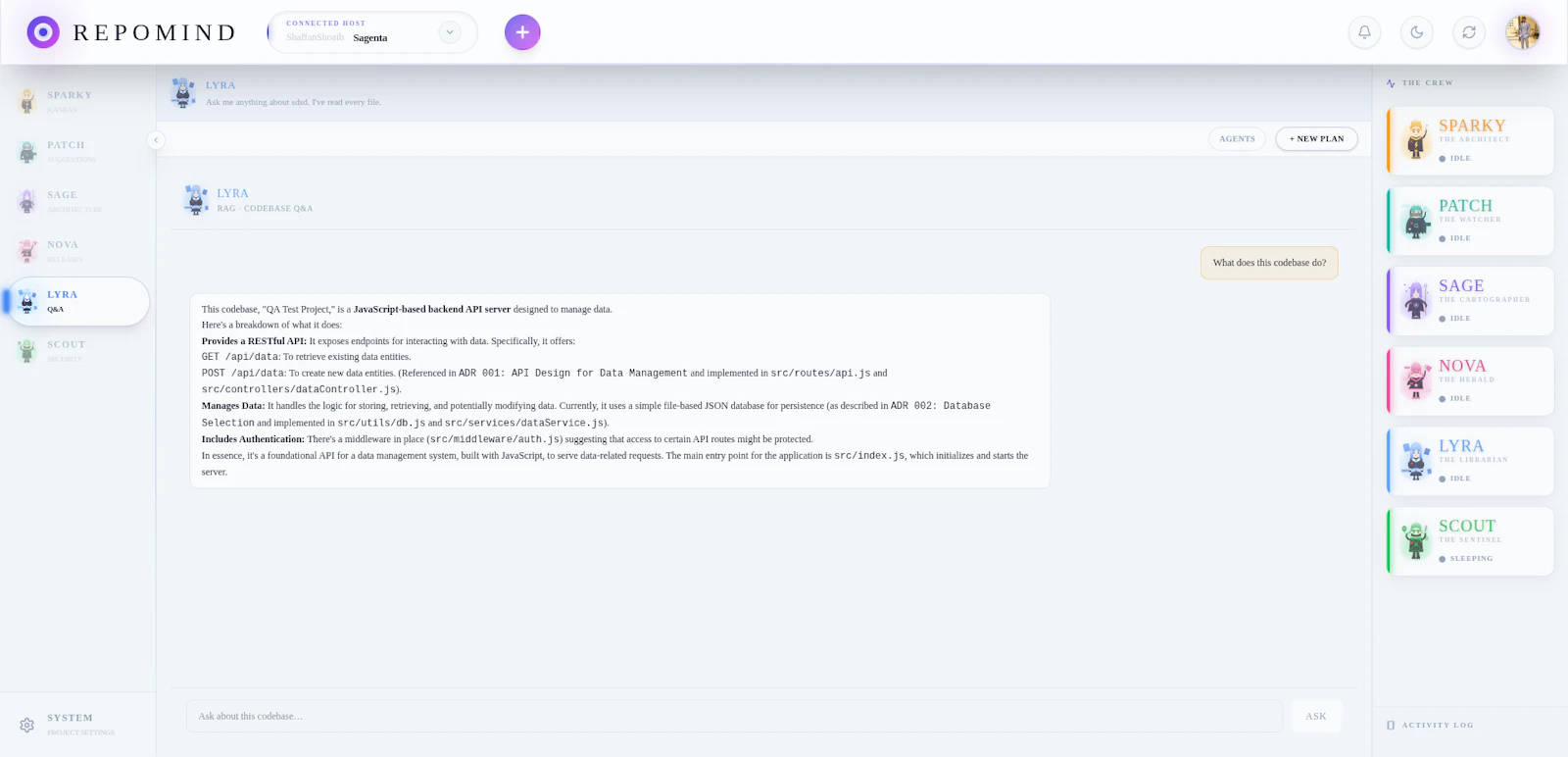1568x757 pixels.
Task: Click the 'What does this codebase do?' message
Action: coord(1269,263)
